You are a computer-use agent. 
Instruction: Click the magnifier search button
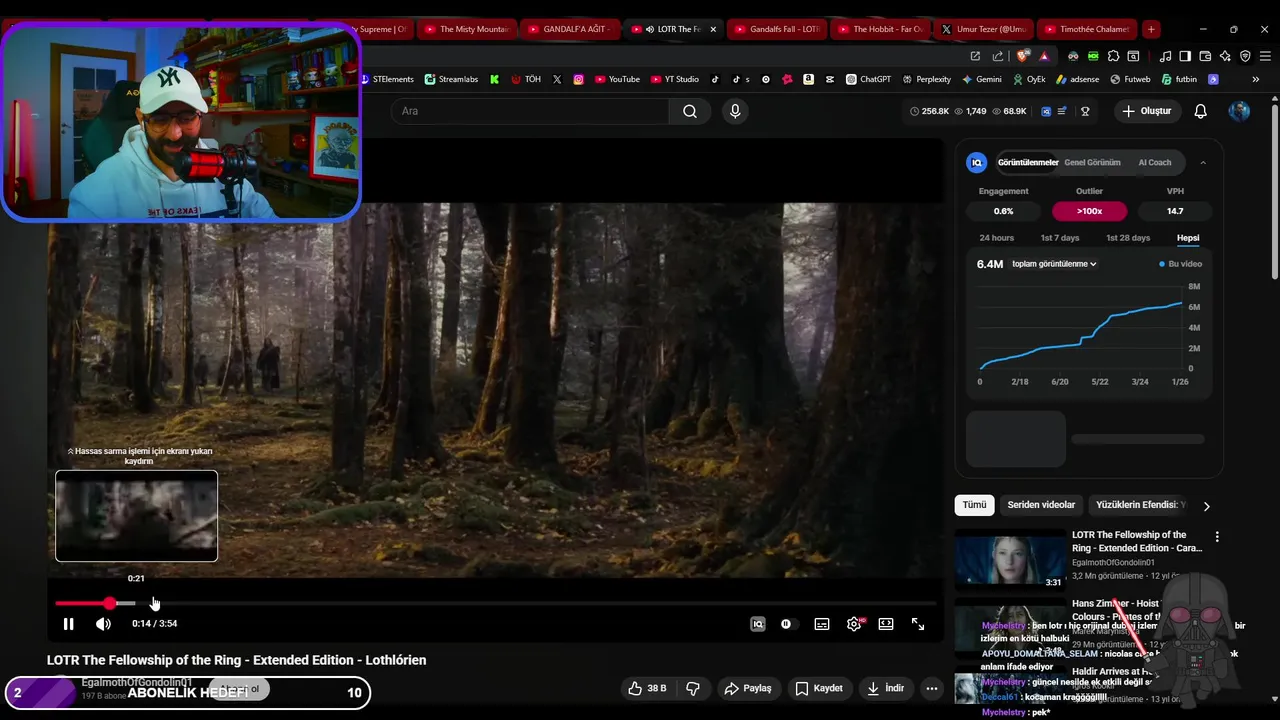click(x=690, y=111)
